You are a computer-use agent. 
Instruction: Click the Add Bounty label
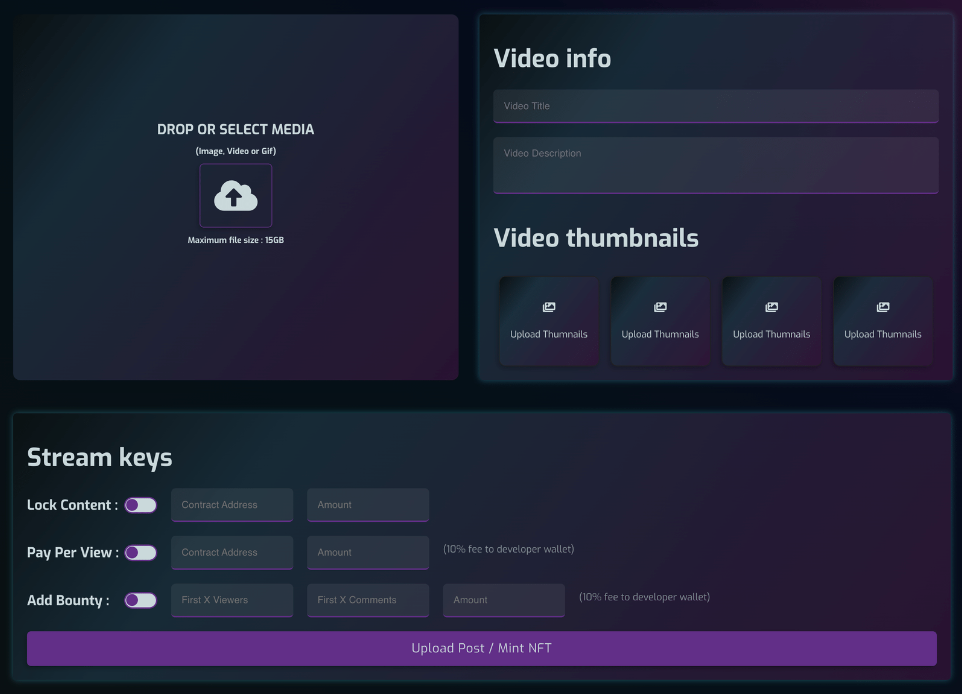(x=68, y=600)
